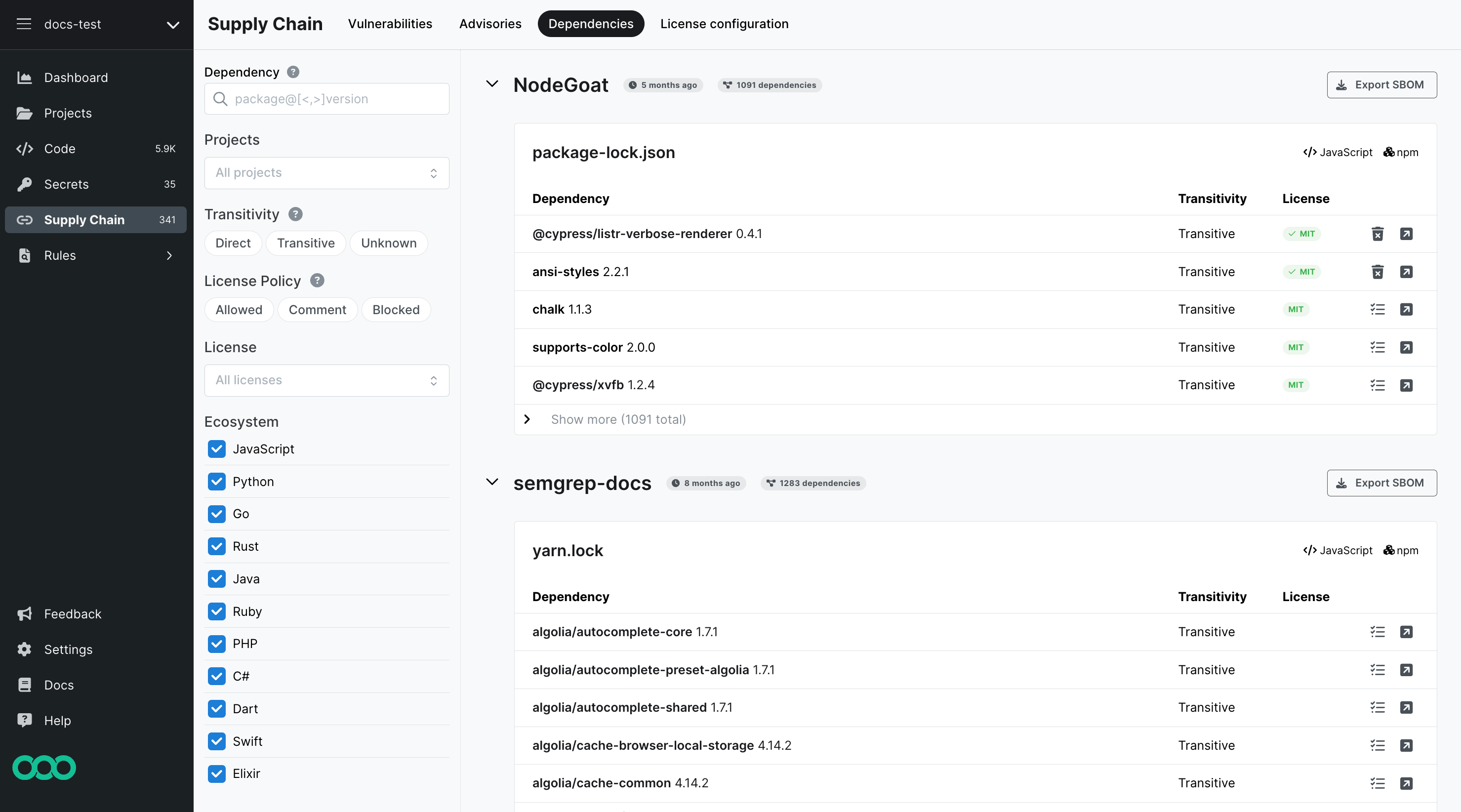Click the Transitivity help question mark icon
Screen dimensions: 1461x812
pyautogui.click(x=295, y=214)
